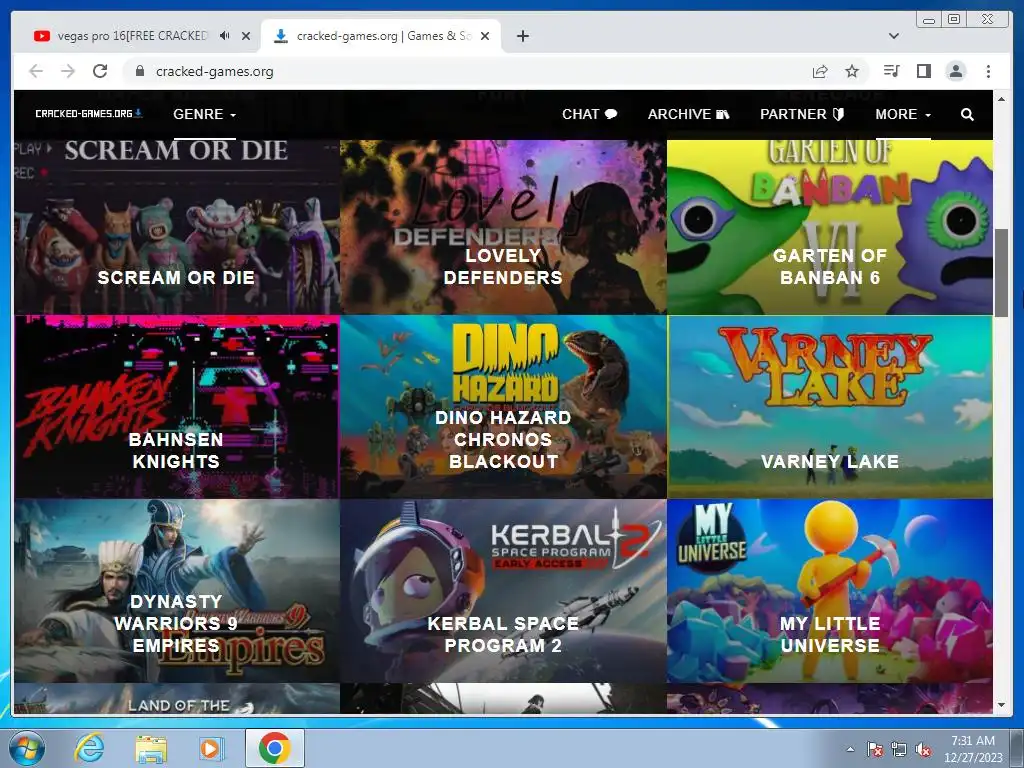Click the CRACKED-GAMES.ORG site logo
1024x768 pixels.
[x=89, y=114]
